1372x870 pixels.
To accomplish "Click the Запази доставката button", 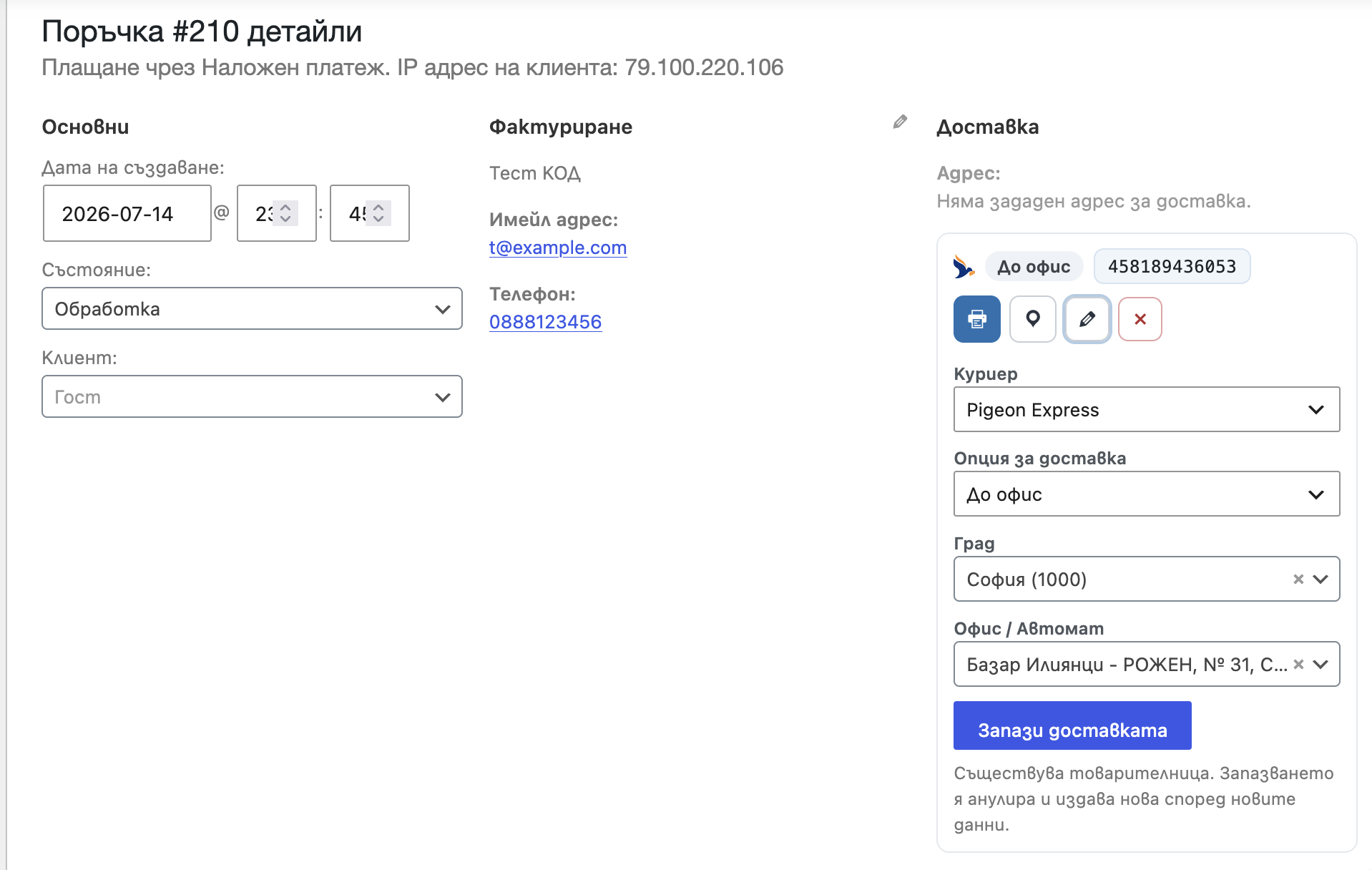I will (x=1072, y=725).
